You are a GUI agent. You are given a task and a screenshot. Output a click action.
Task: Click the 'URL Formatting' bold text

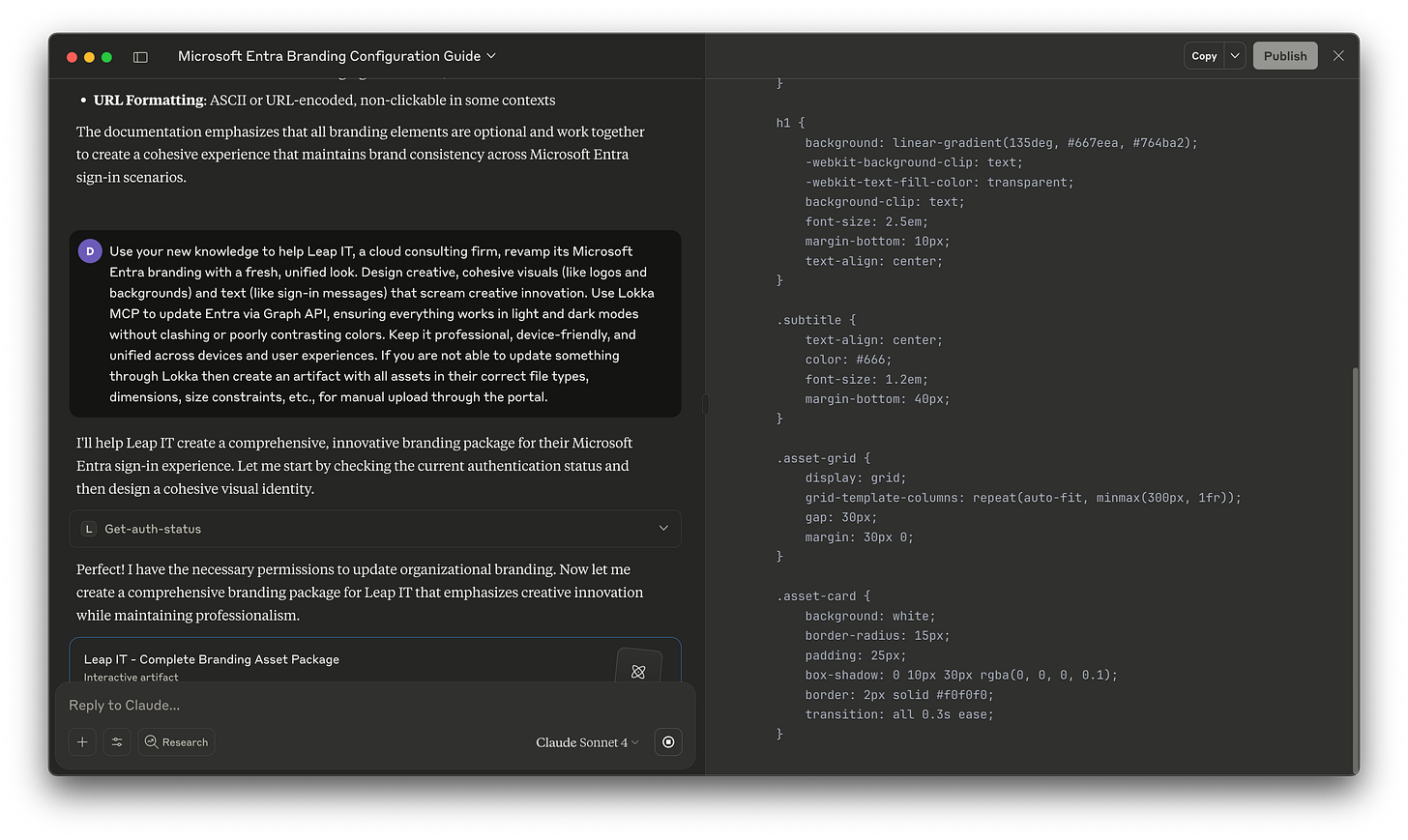(149, 101)
